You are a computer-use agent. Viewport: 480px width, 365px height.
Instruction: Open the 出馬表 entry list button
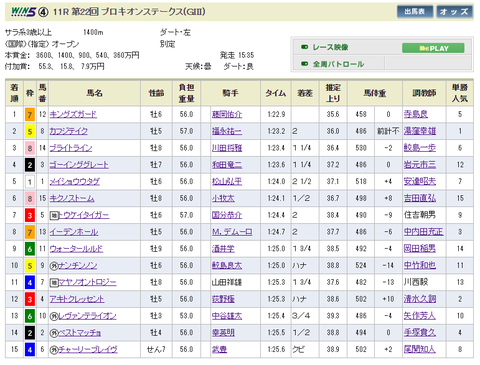click(415, 12)
